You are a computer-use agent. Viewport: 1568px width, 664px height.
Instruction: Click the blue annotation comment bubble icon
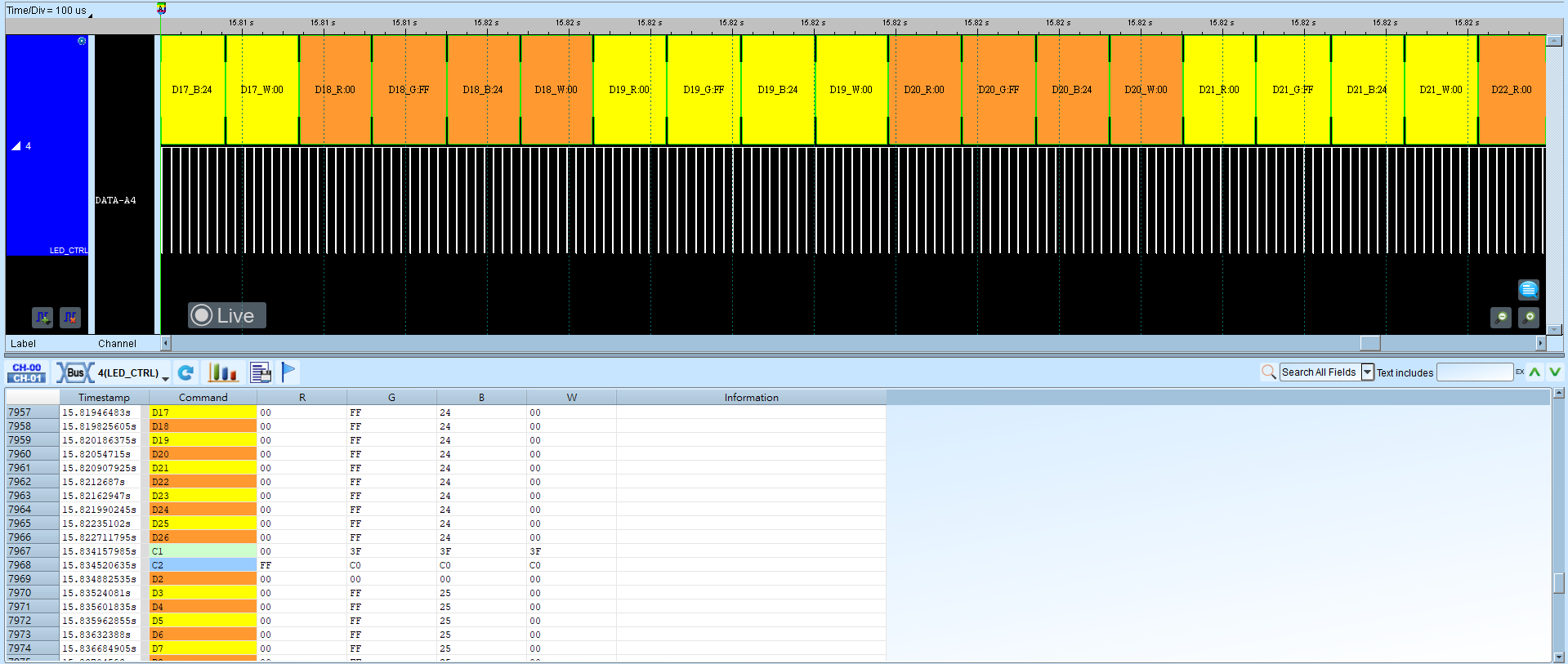coord(1528,289)
